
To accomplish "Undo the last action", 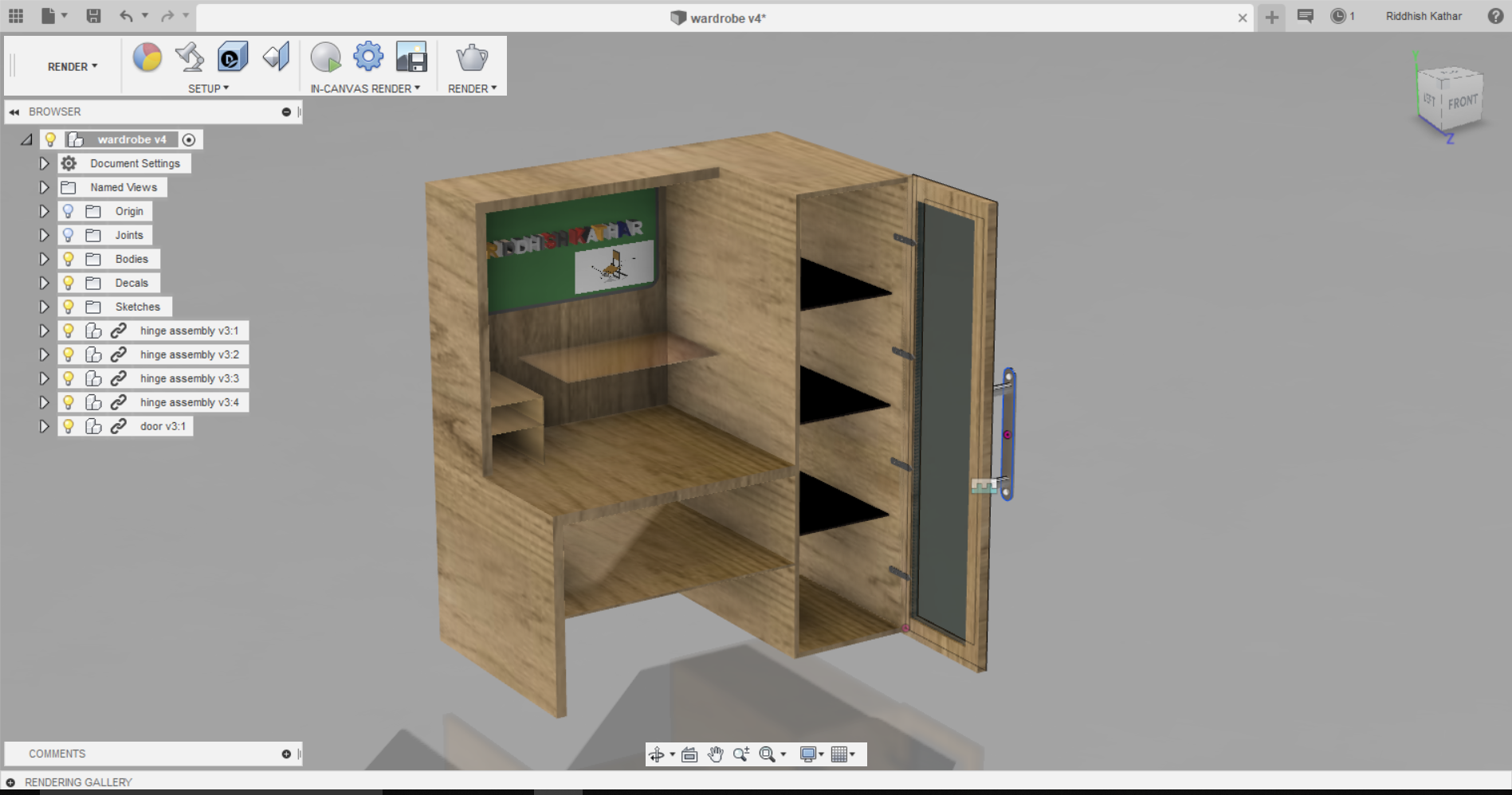I will click(x=126, y=16).
